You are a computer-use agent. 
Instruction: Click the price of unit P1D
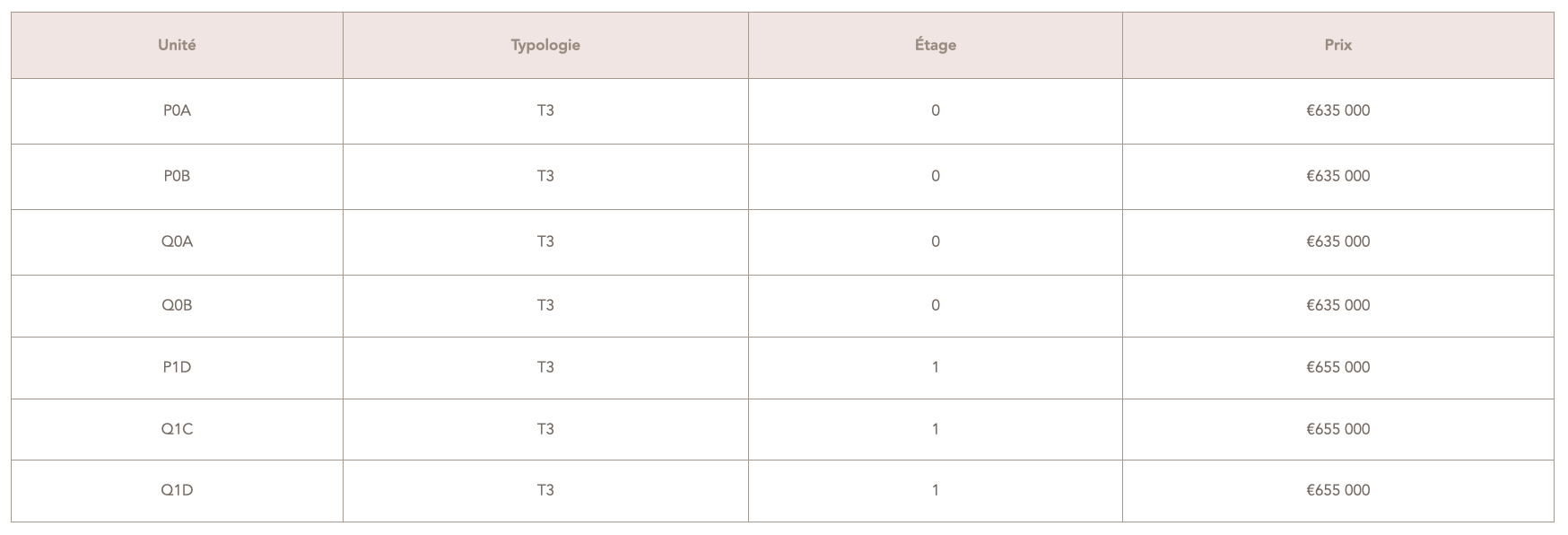point(1337,367)
